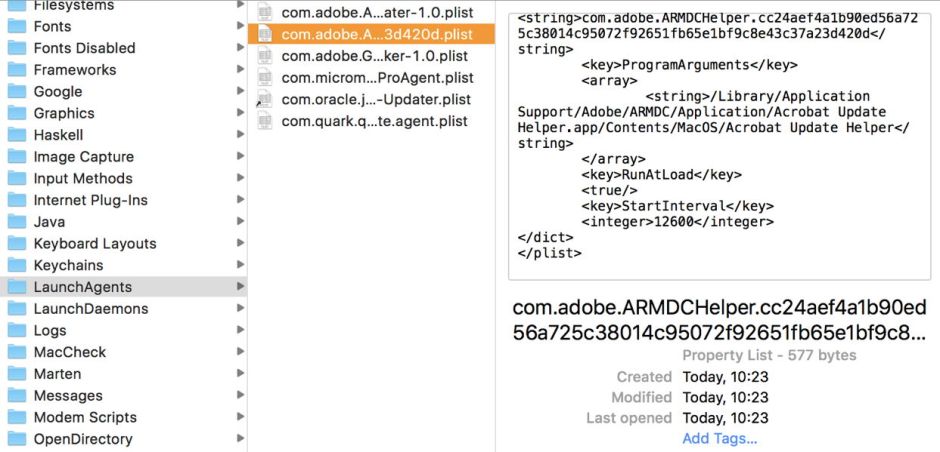The height and width of the screenshot is (452, 940).
Task: Expand the Fonts folder arrow
Action: (240, 26)
